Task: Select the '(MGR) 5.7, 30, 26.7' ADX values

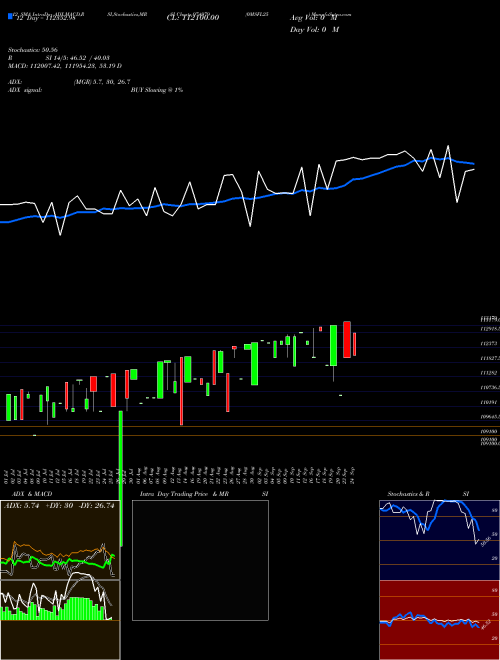Action: tap(102, 82)
